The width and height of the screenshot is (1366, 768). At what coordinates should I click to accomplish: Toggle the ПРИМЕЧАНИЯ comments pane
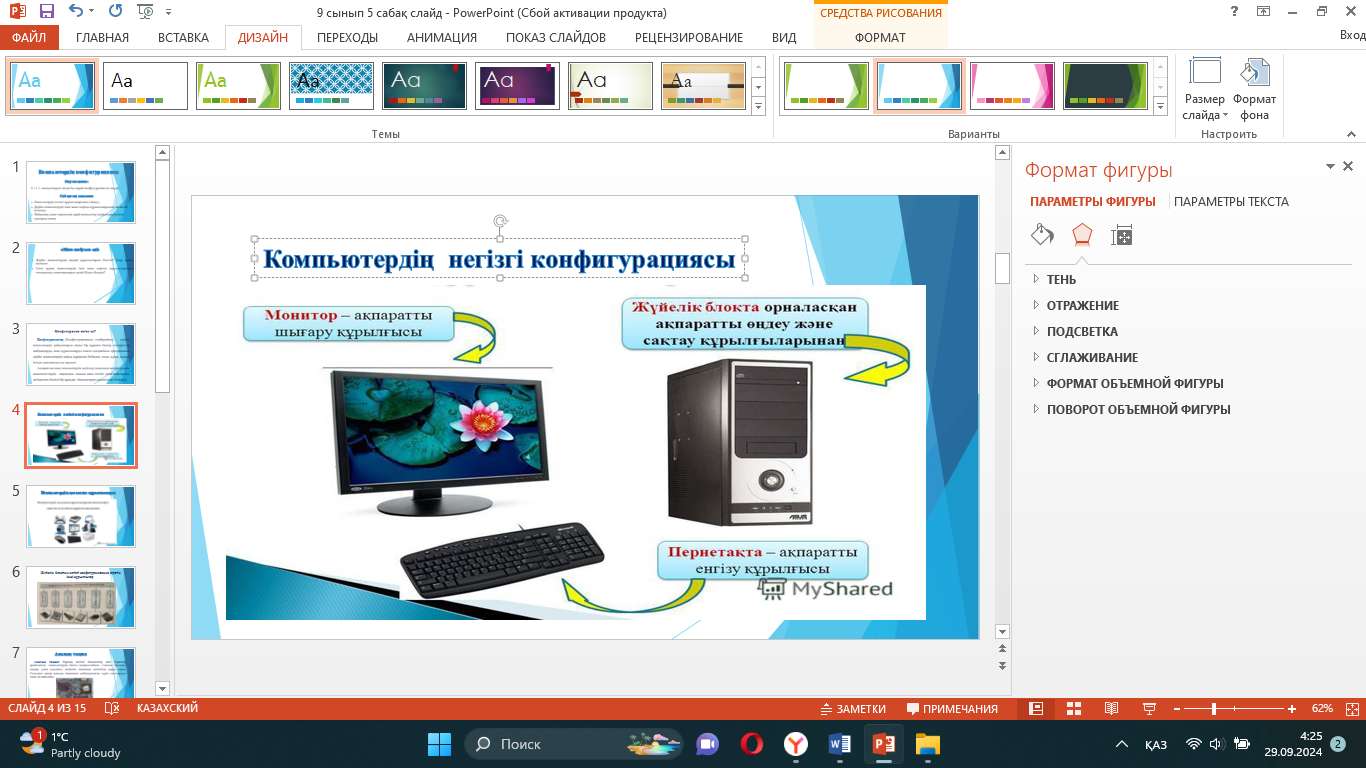952,709
